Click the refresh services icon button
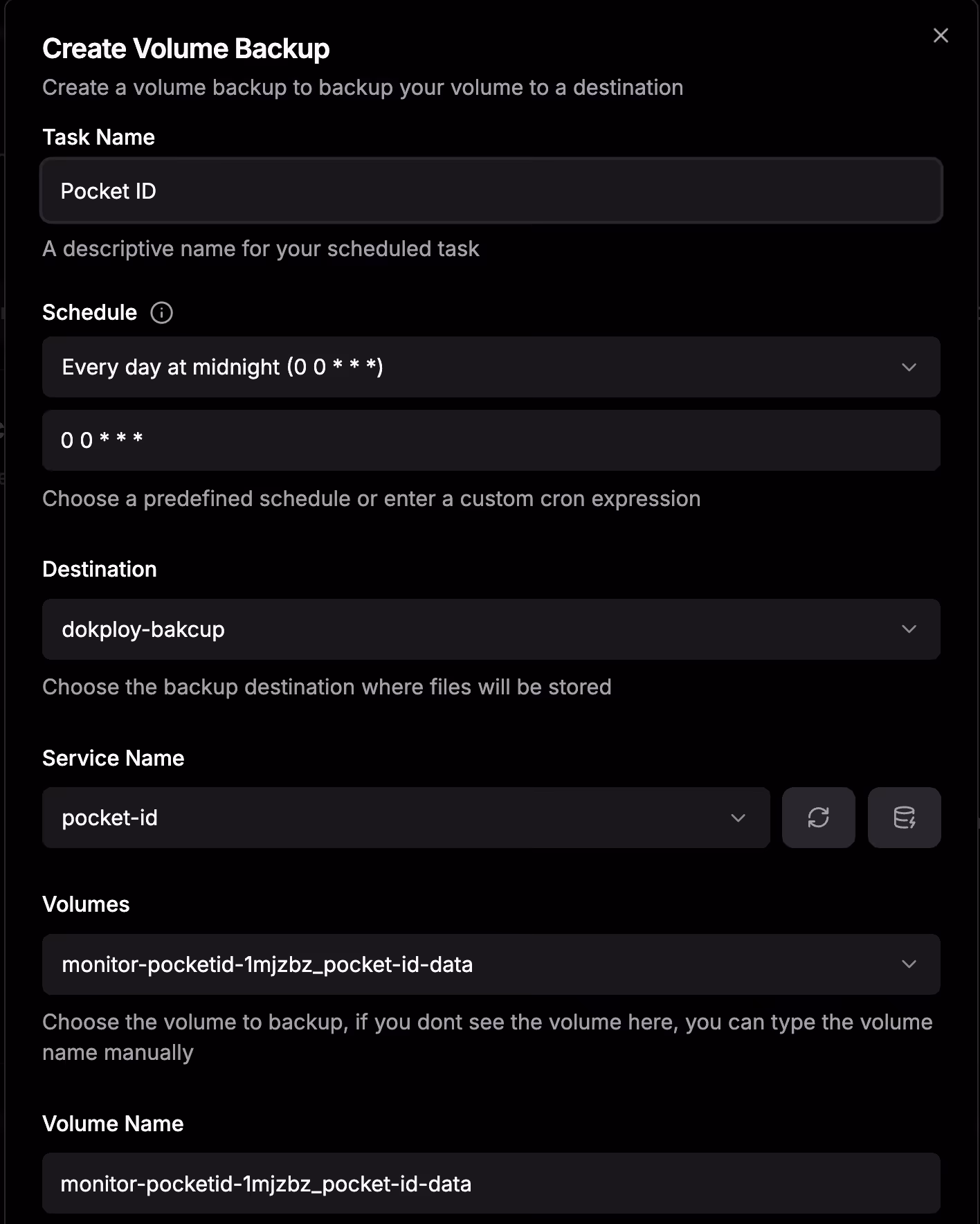 tap(818, 818)
